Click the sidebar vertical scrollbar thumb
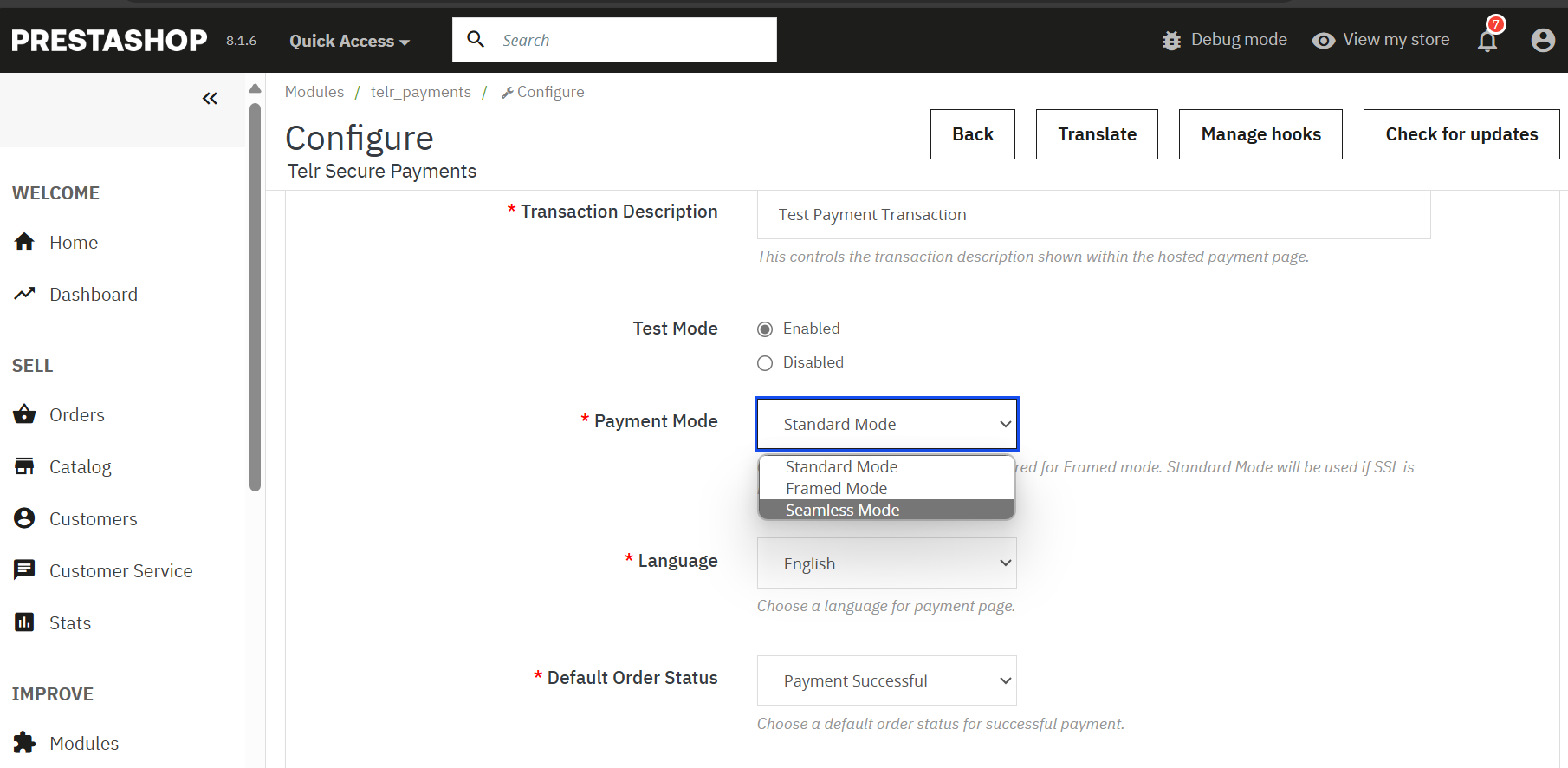This screenshot has width=1568, height=768. (x=255, y=297)
